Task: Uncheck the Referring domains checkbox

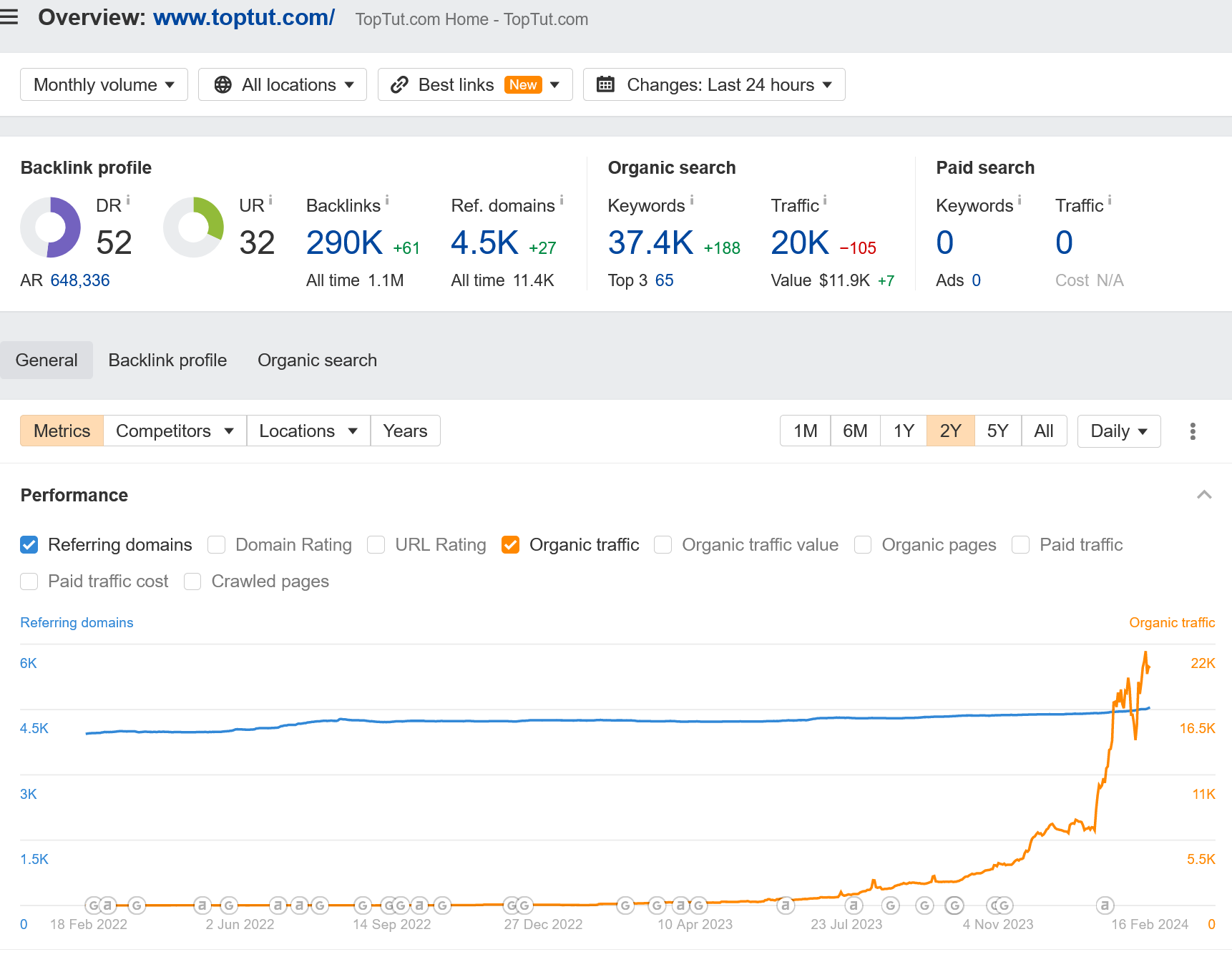Action: (29, 544)
